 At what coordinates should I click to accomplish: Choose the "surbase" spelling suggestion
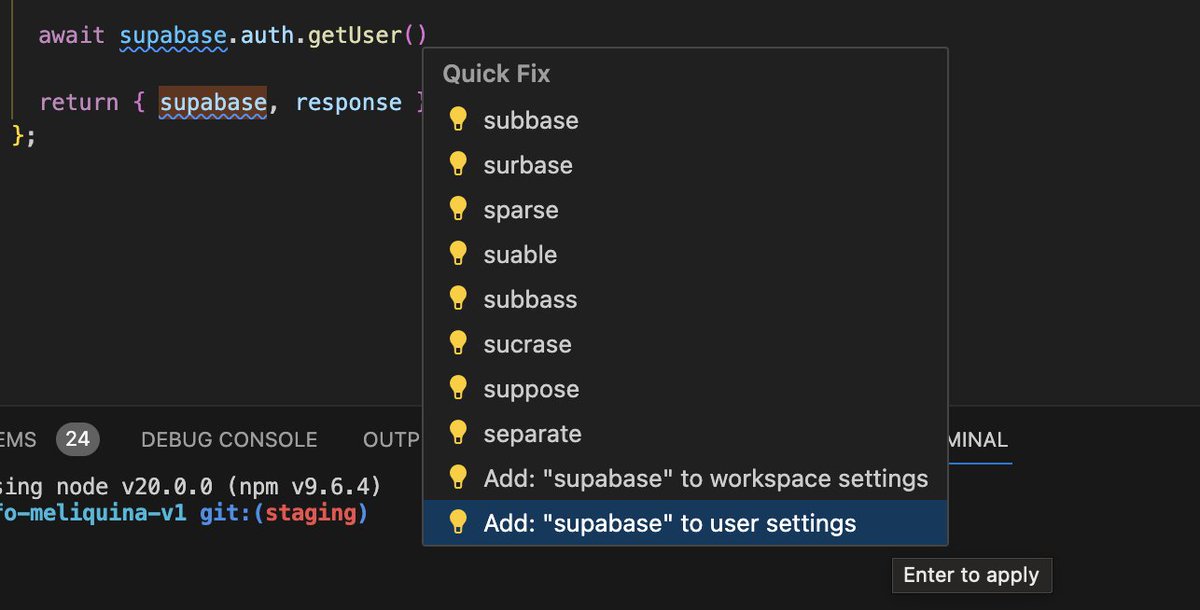[685, 165]
